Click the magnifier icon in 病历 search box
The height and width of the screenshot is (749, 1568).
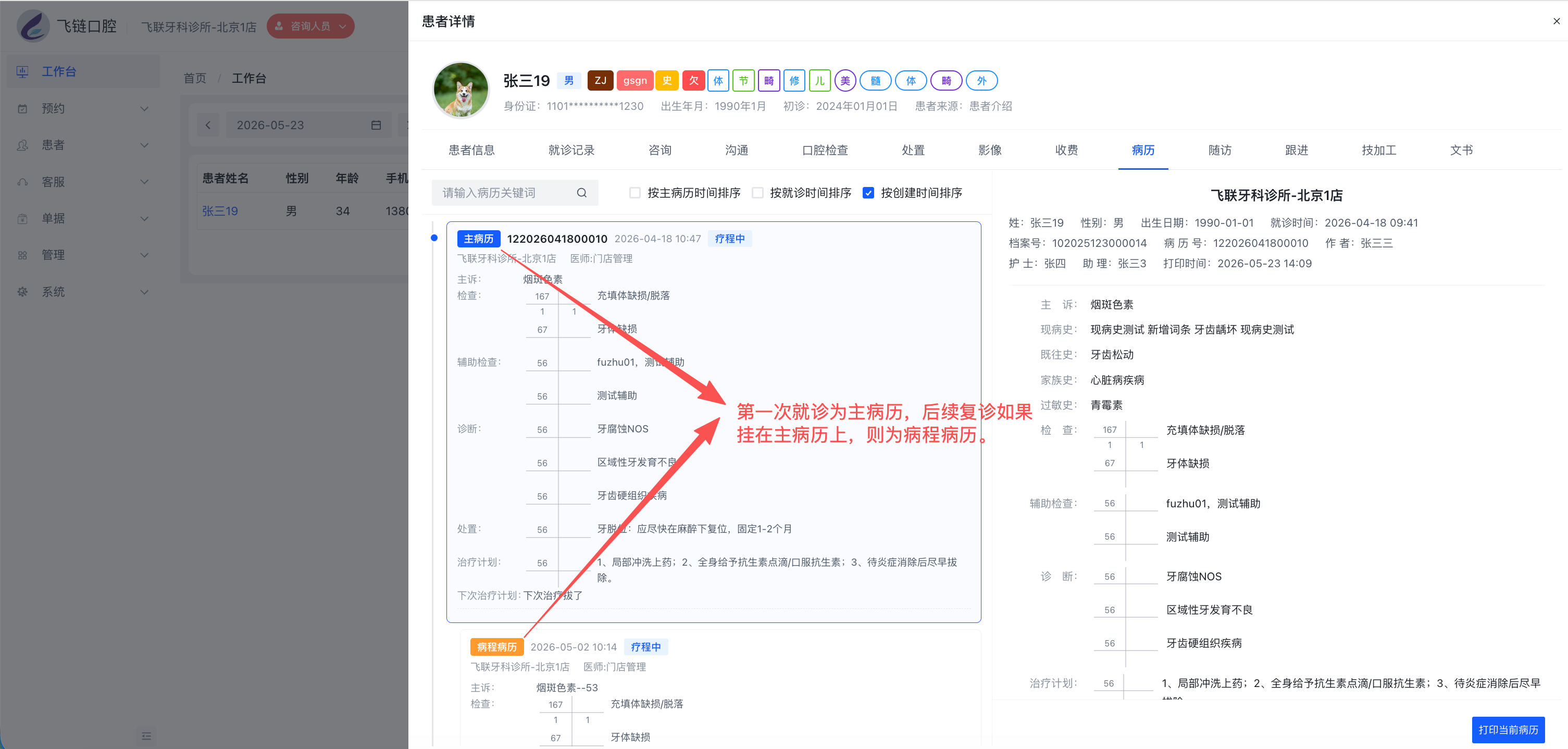coord(582,193)
